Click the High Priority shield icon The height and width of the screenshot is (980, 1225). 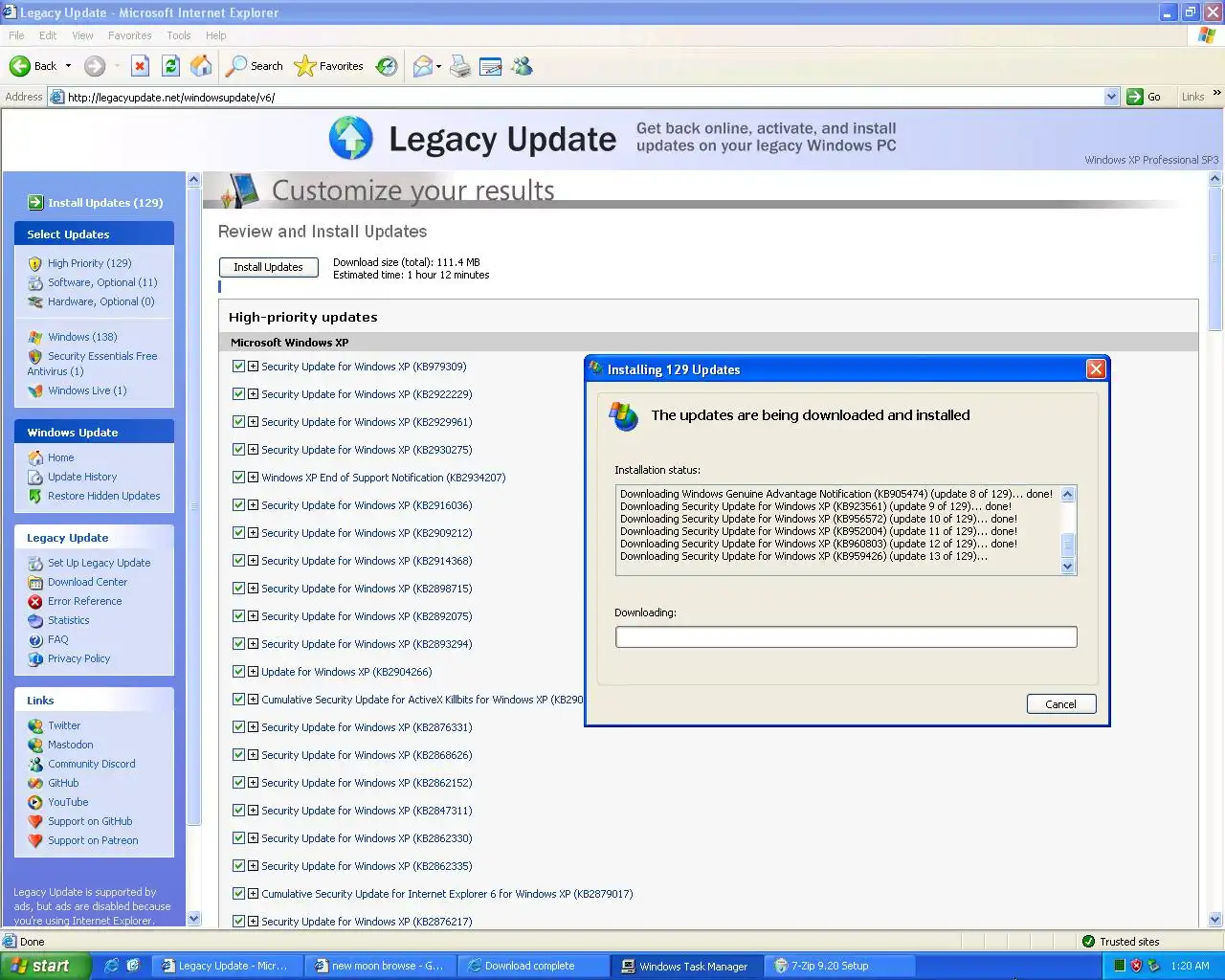pyautogui.click(x=35, y=263)
